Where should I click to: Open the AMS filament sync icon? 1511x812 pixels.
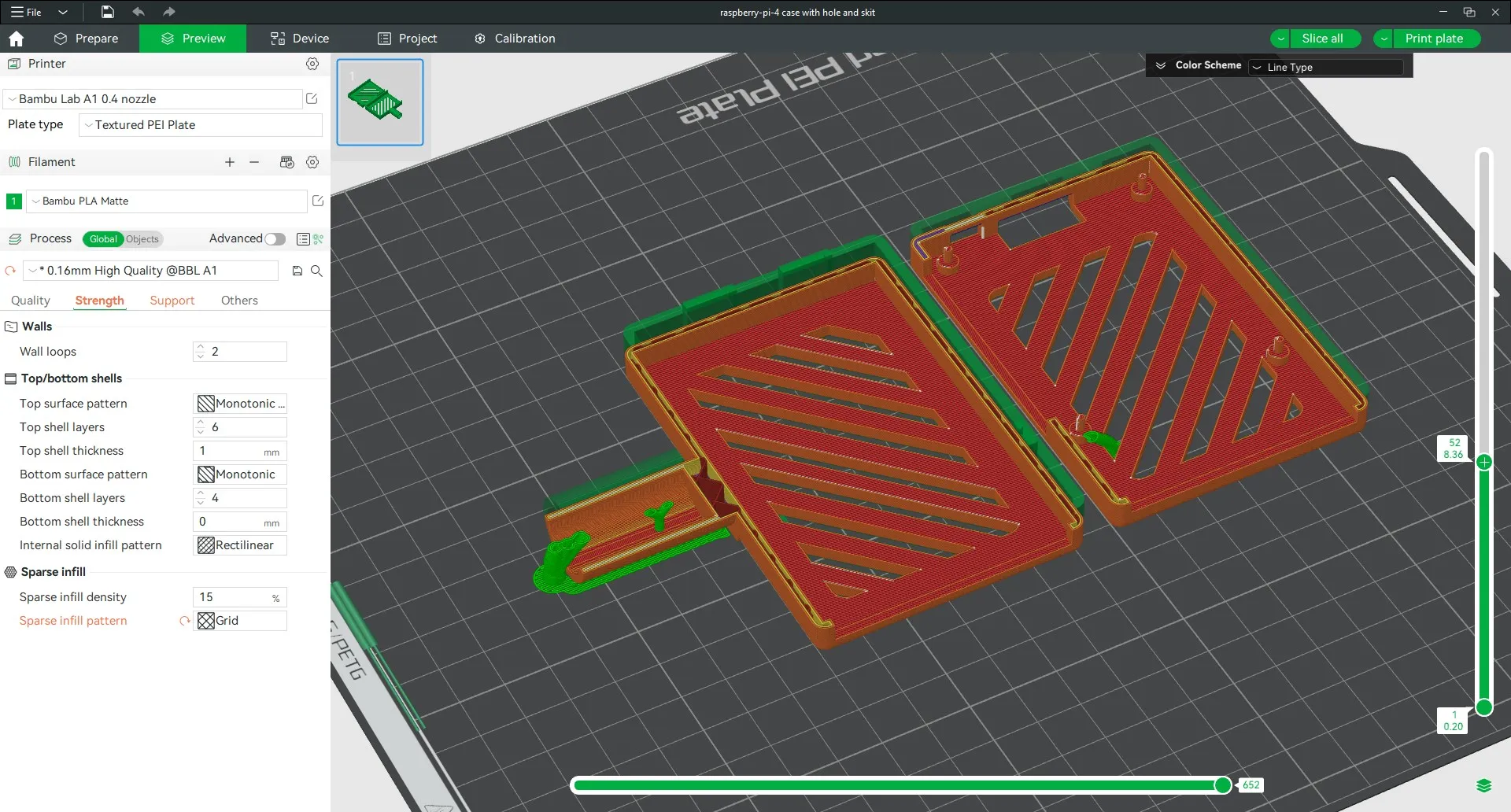click(287, 162)
